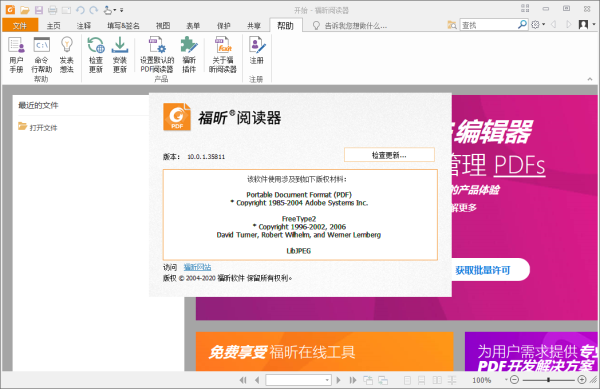Switch to the 填写&签名 tab
The image size is (600, 389).
123,26
